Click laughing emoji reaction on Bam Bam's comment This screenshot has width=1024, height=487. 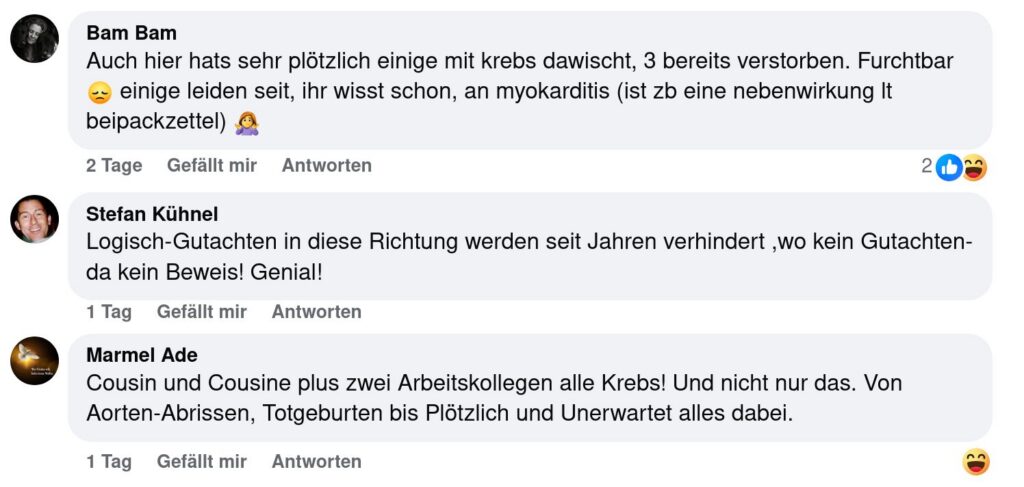[x=974, y=168]
